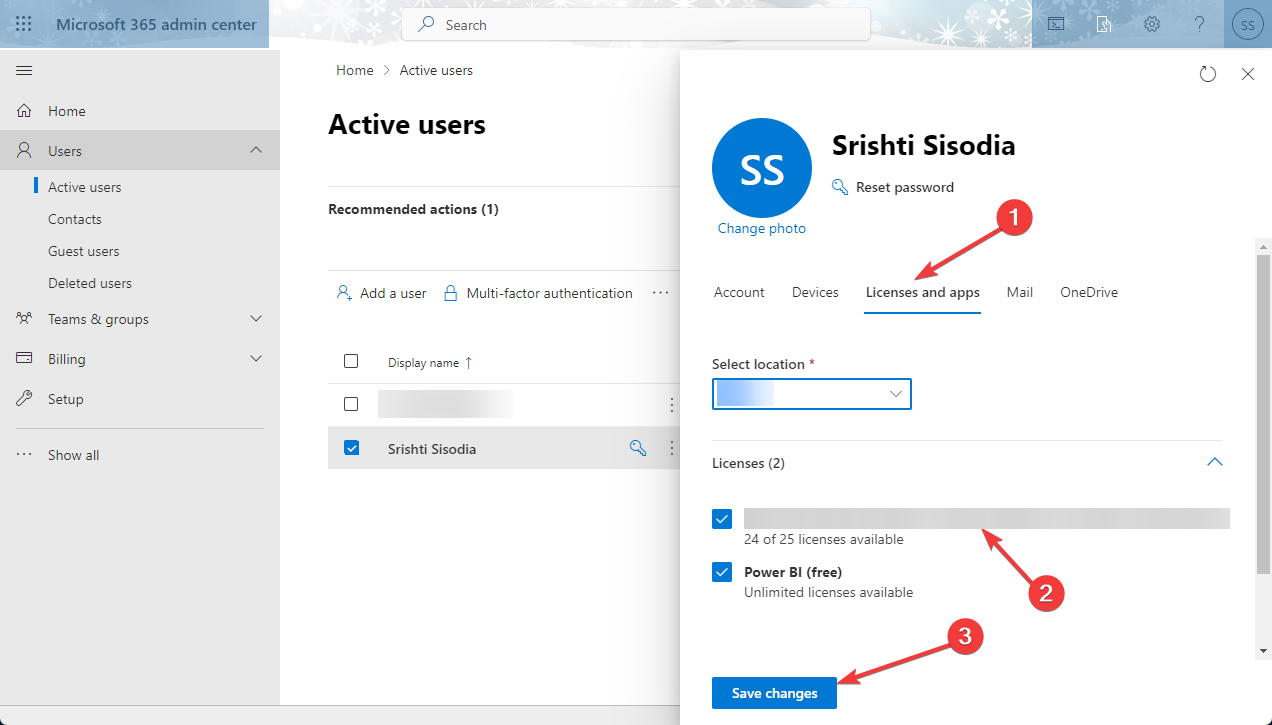Viewport: 1272px width, 725px height.
Task: Open Cloud Shell icon in header
Action: click(x=1056, y=24)
